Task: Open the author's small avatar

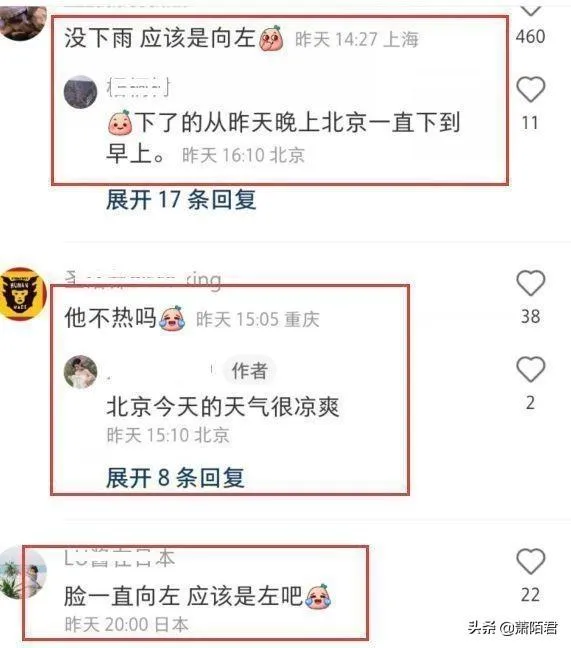Action: [x=80, y=372]
